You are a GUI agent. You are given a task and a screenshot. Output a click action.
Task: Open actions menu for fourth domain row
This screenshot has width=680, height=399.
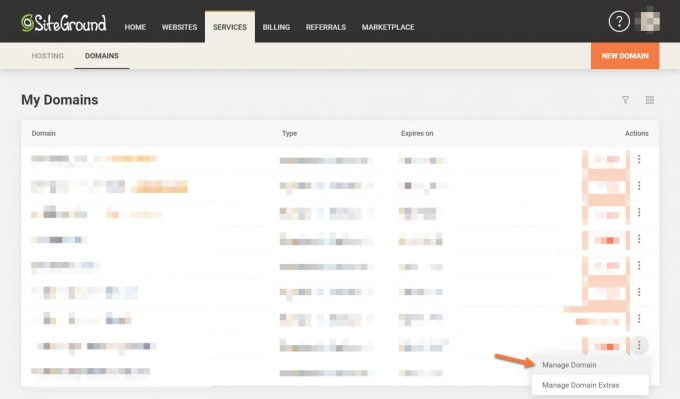click(x=639, y=239)
